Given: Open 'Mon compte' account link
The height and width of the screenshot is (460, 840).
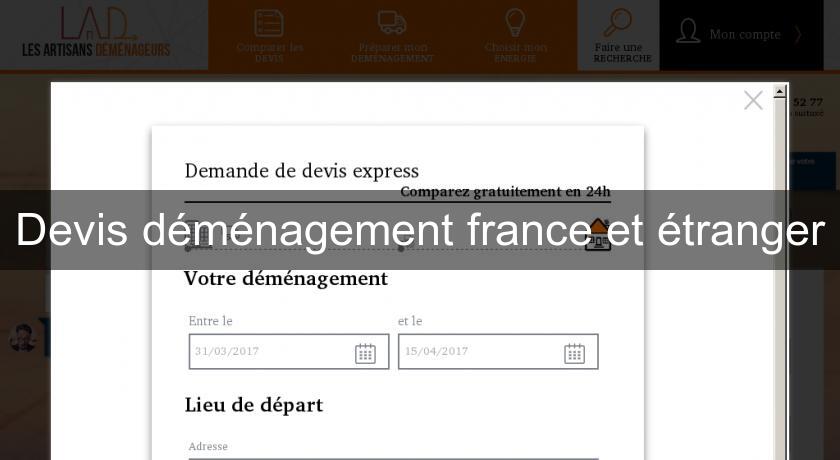Looking at the screenshot, I should coord(744,34).
